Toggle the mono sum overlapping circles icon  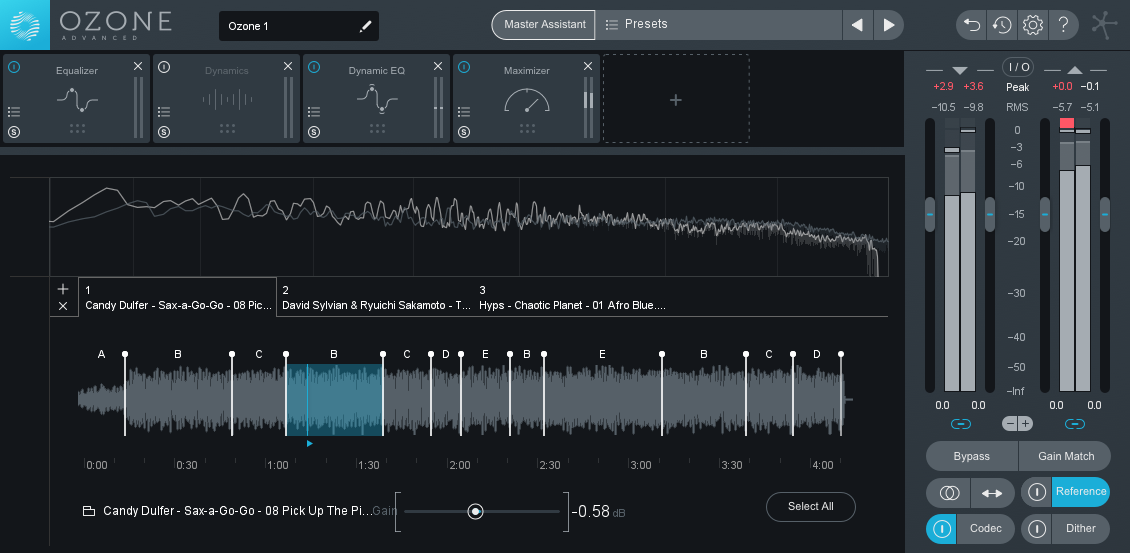(x=948, y=493)
